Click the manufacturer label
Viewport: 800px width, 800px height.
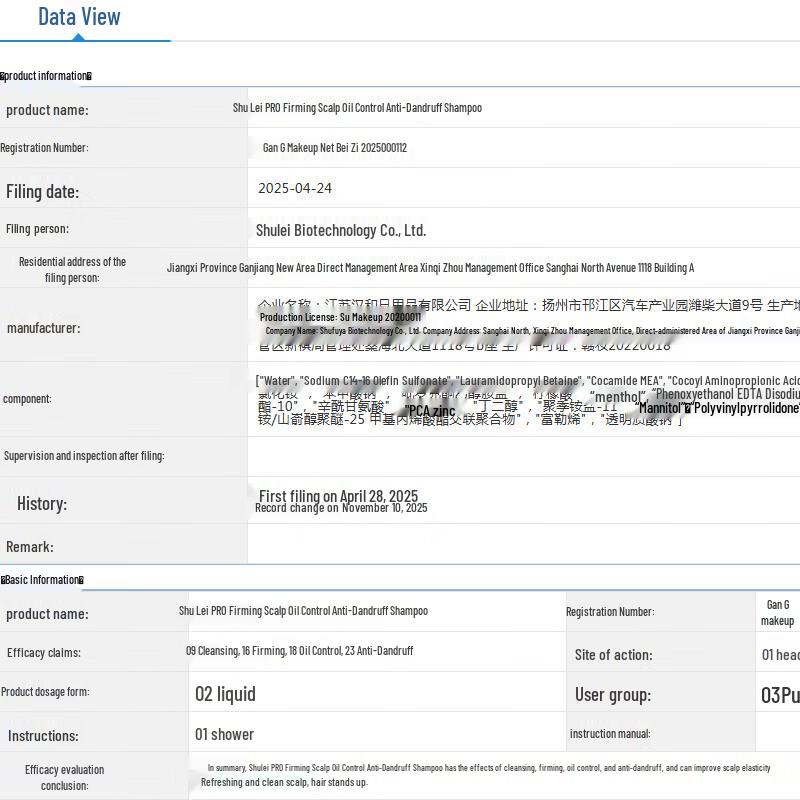pyautogui.click(x=43, y=328)
